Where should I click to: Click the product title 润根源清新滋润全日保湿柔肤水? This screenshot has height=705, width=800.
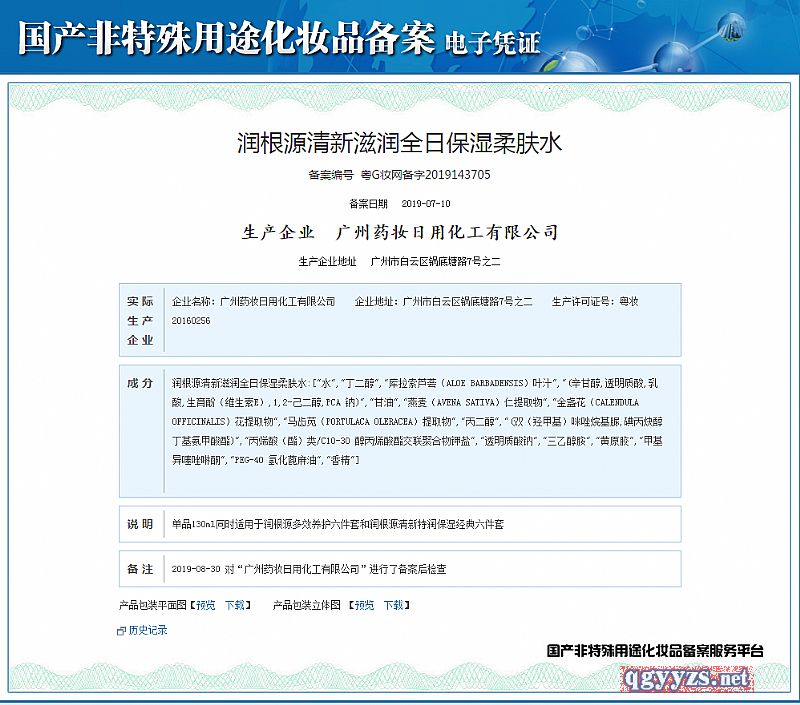pos(400,142)
